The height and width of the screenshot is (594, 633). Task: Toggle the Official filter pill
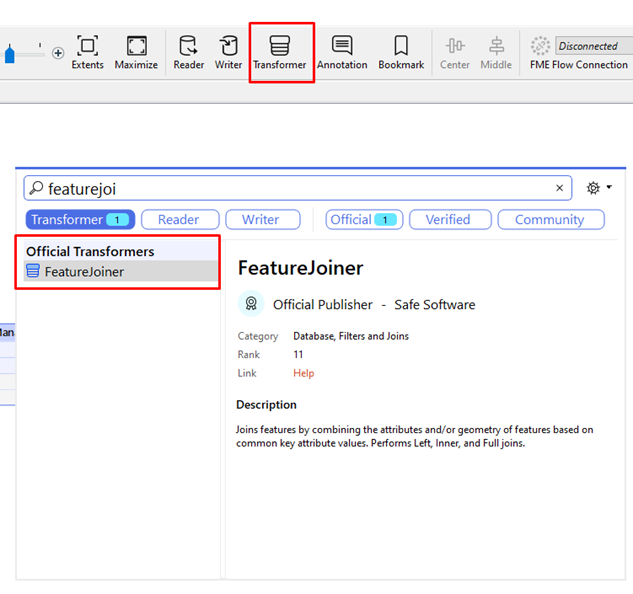pyautogui.click(x=364, y=220)
